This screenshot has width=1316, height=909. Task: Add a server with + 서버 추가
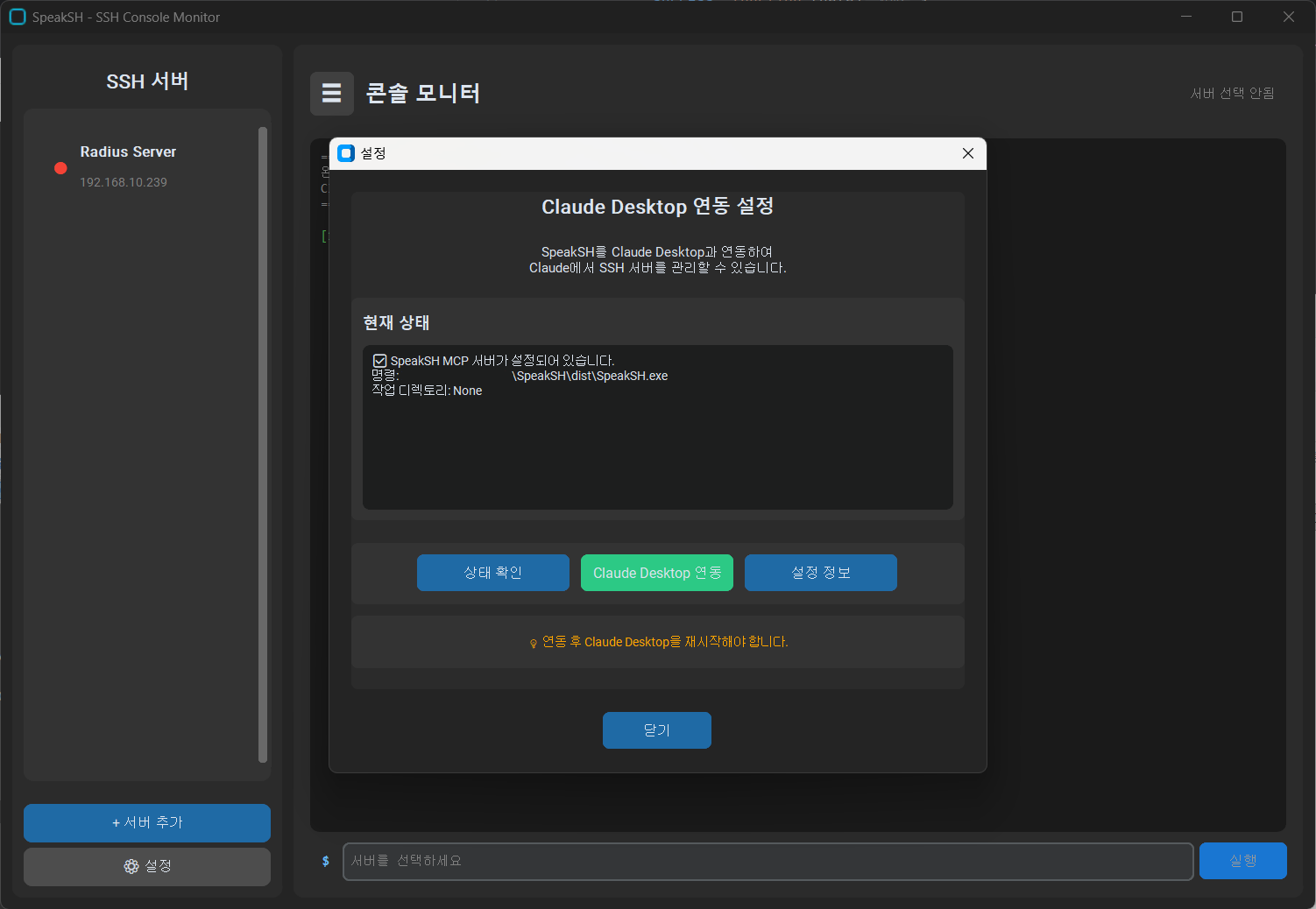[x=147, y=823]
